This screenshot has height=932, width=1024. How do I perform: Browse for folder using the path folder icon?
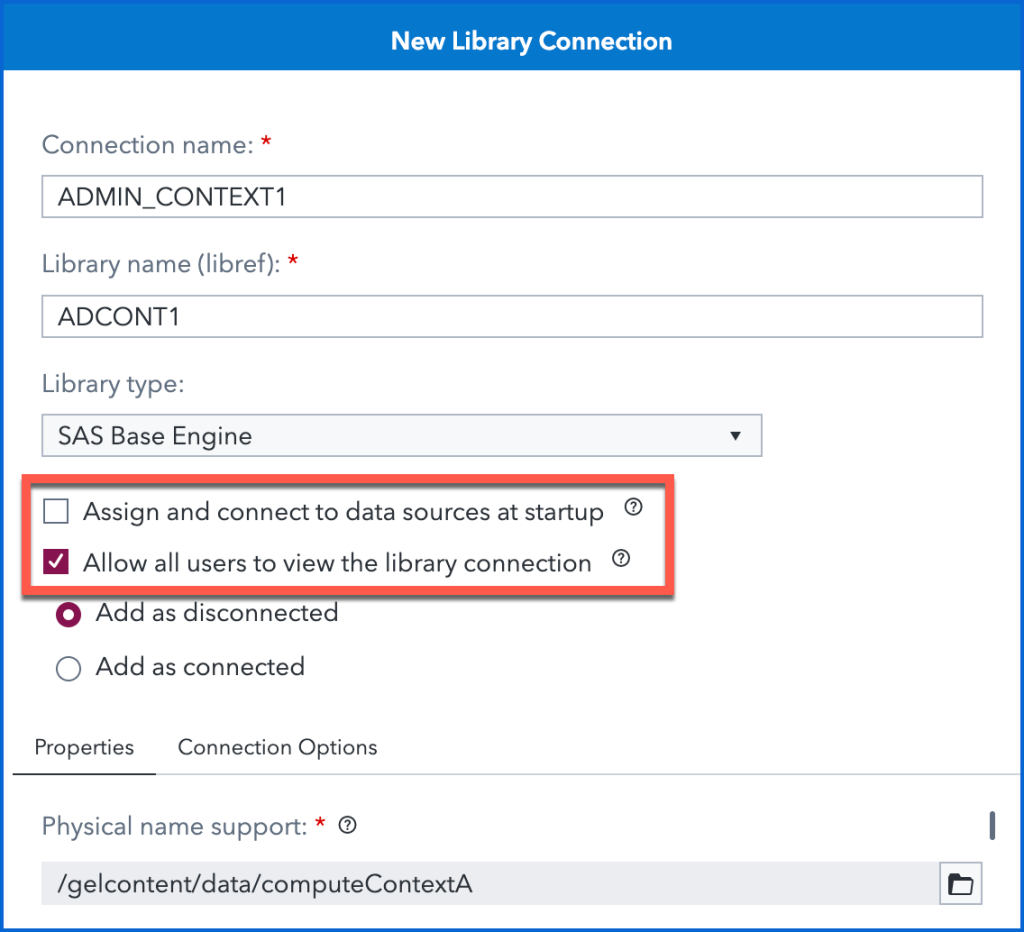click(x=960, y=884)
